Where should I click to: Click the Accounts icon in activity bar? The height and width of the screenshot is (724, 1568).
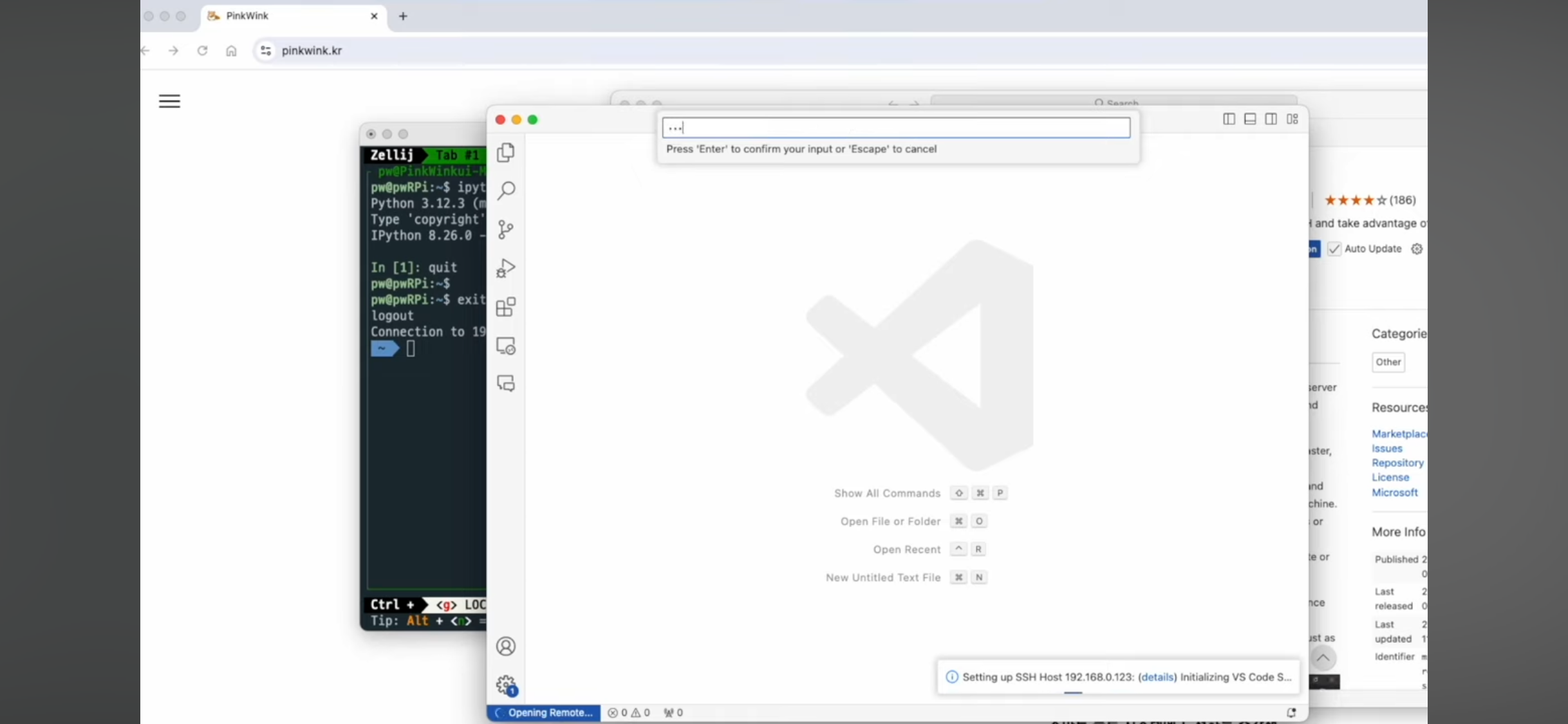(506, 646)
